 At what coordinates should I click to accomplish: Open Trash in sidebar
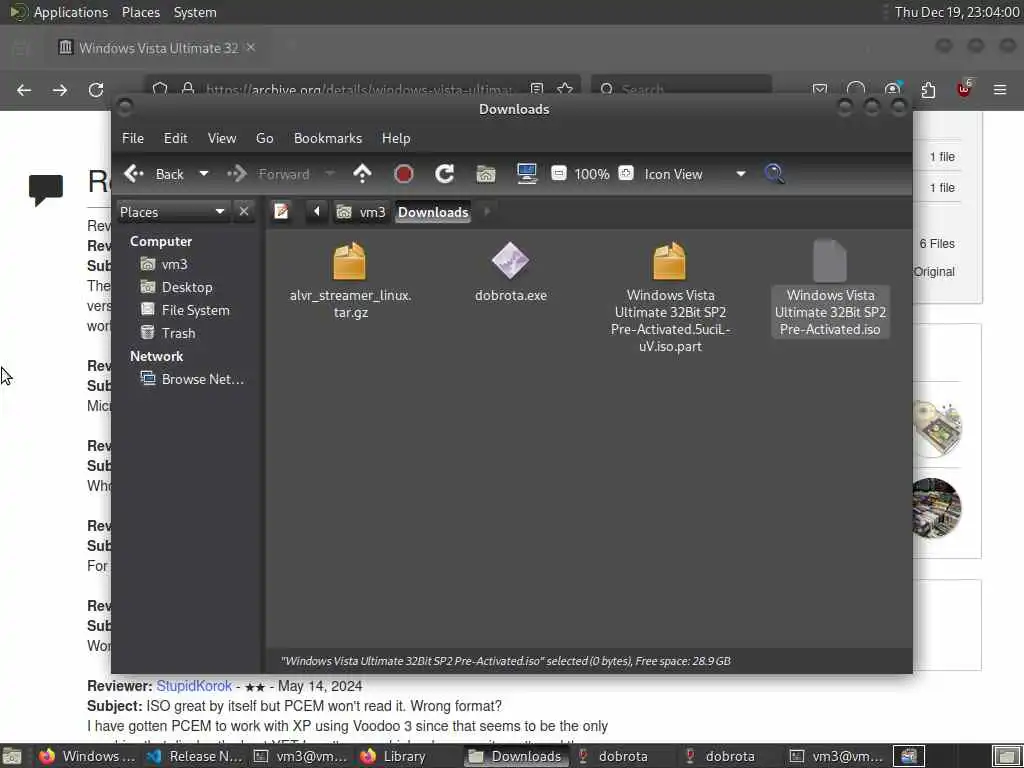point(168,333)
